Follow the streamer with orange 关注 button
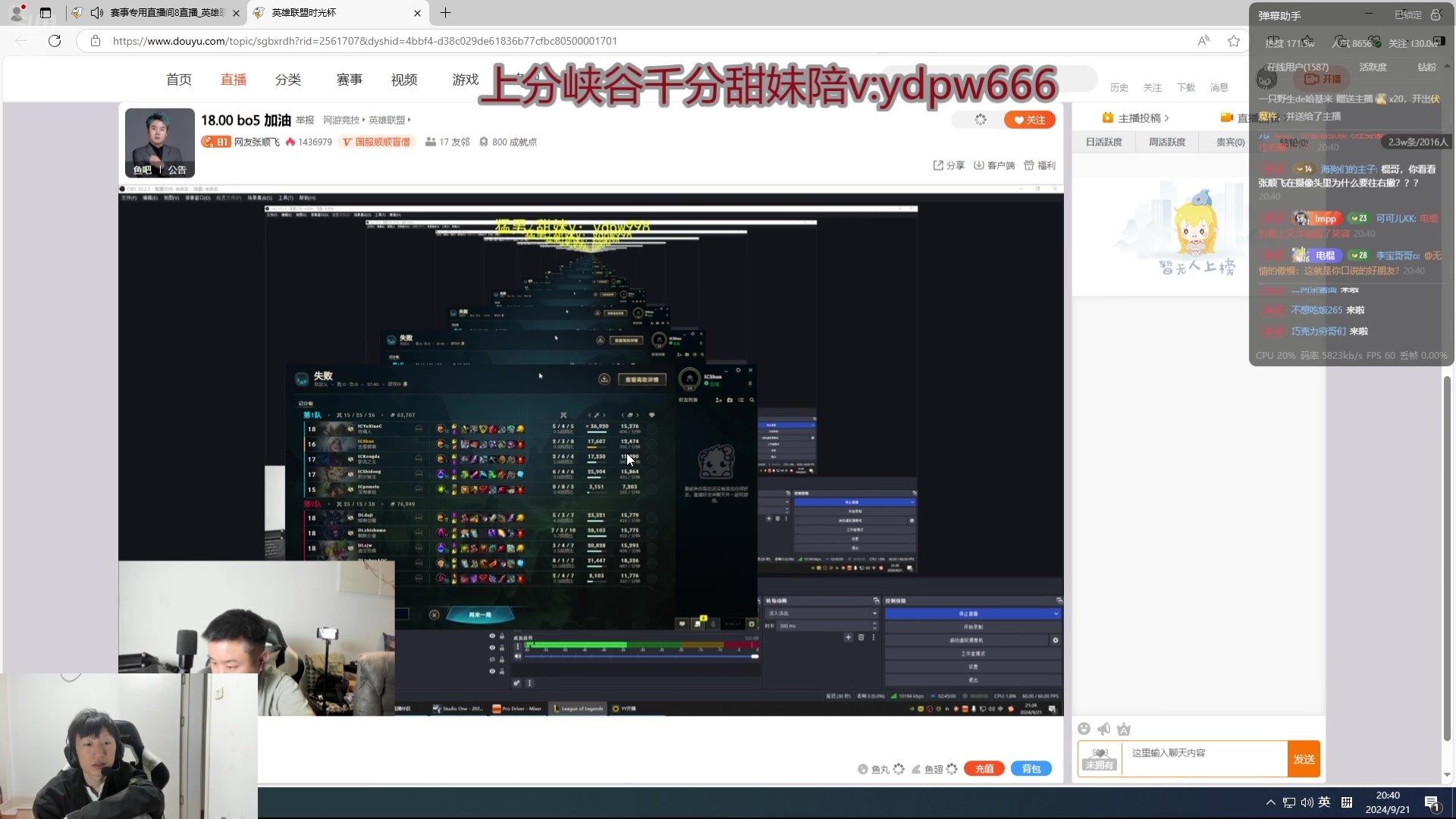 pyautogui.click(x=1029, y=120)
